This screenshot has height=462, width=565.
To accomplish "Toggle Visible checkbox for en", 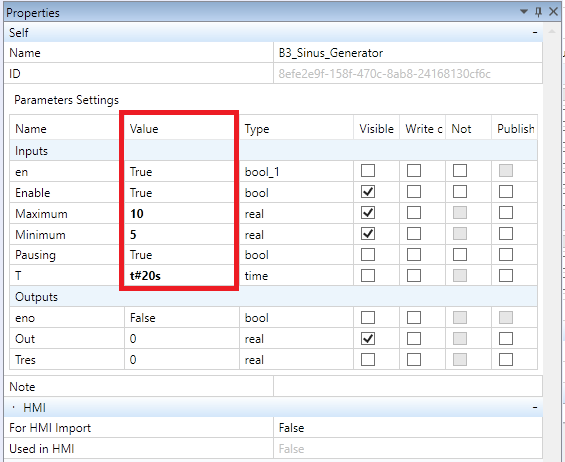I will point(368,171).
